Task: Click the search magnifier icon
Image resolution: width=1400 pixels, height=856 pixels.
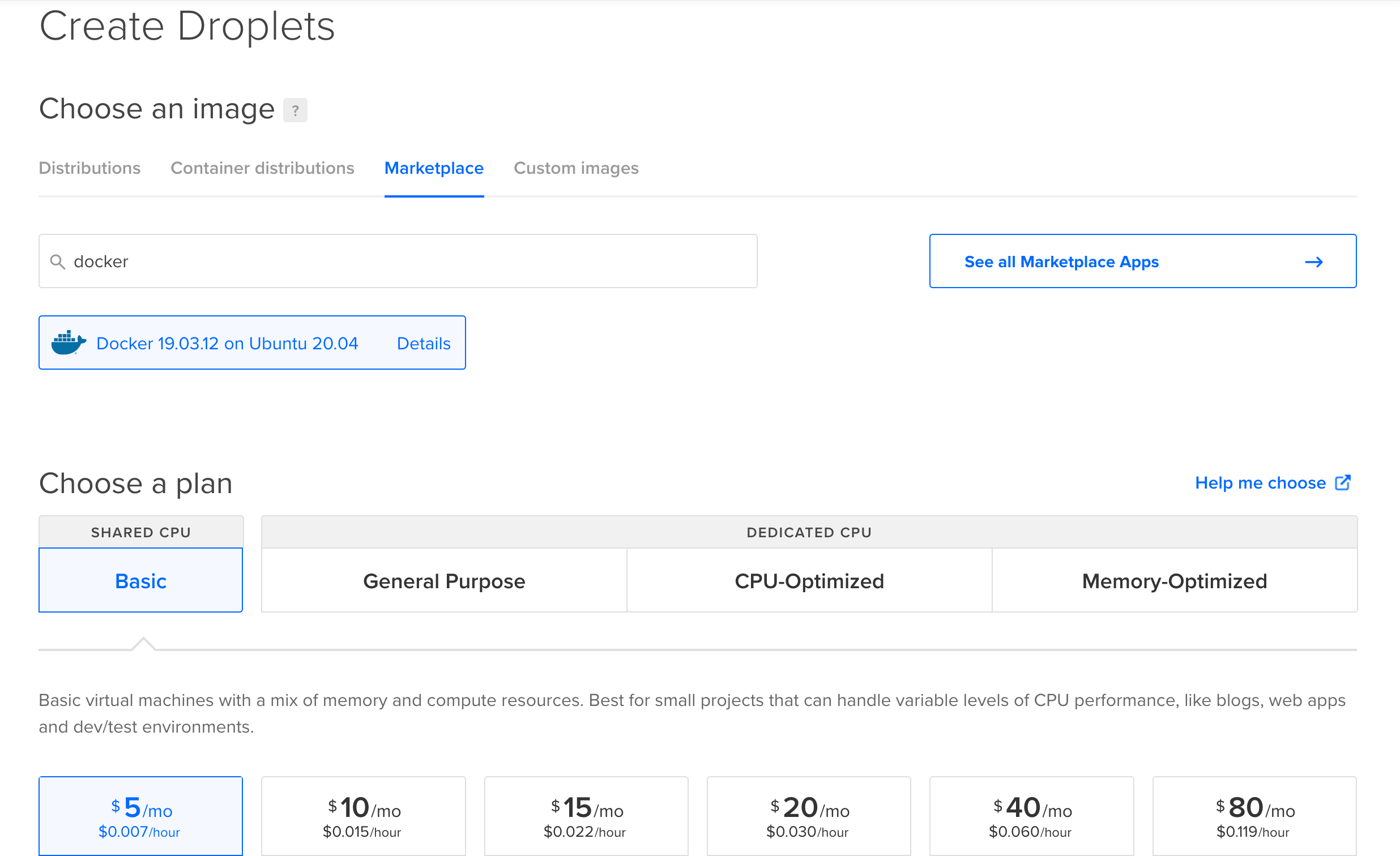Action: click(57, 262)
